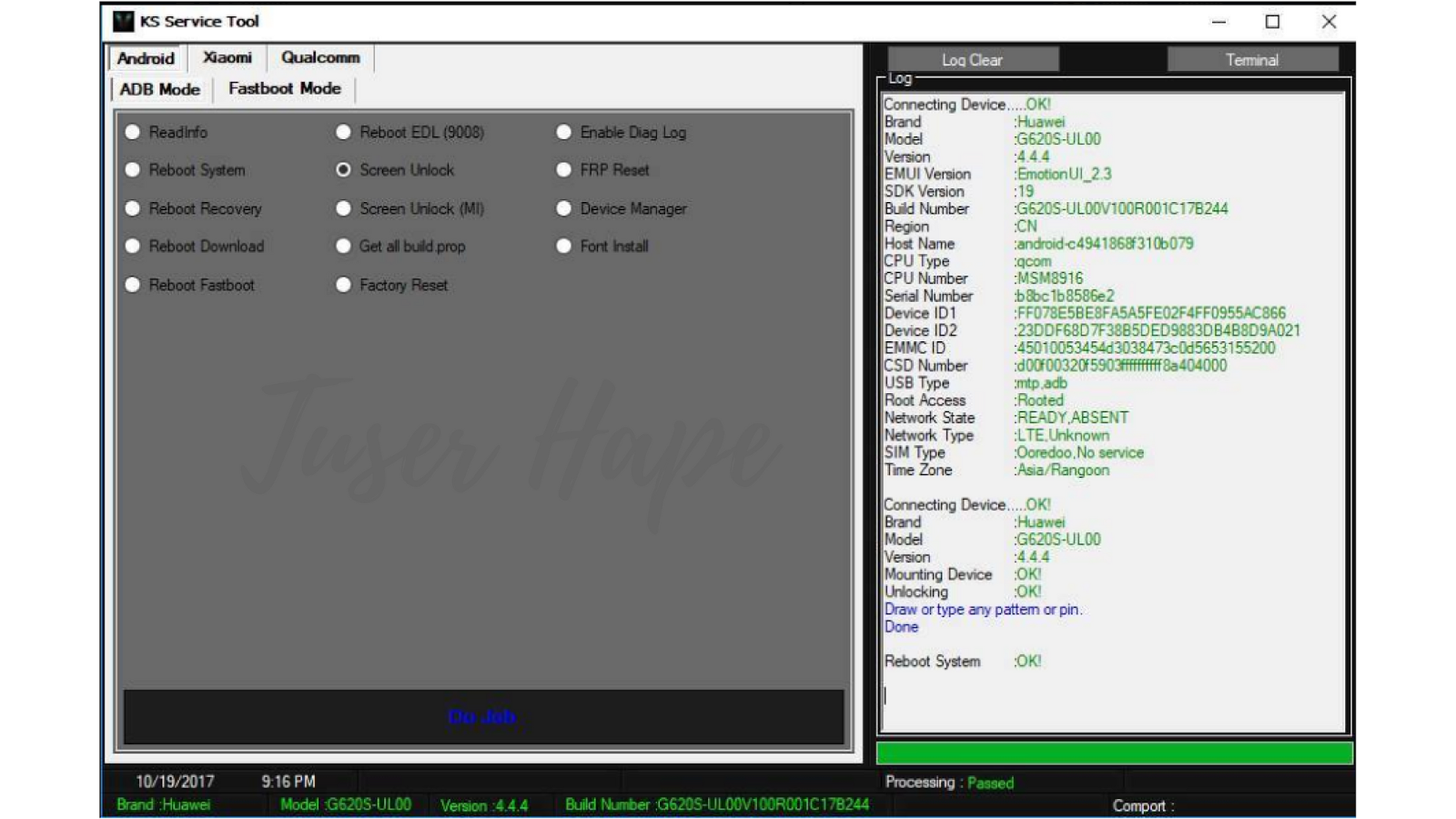This screenshot has width=1456, height=819.
Task: Click Model :G620S-UL00 in the status bar
Action: point(346,805)
